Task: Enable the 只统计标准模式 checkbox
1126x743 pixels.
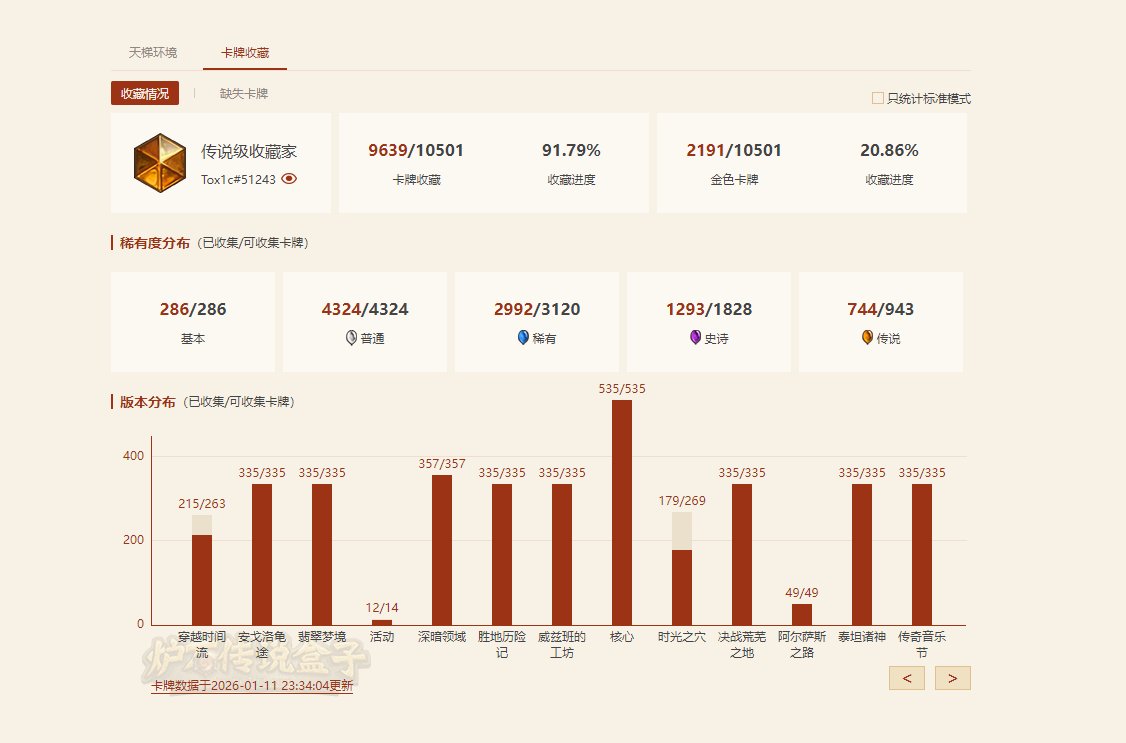Action: 878,98
